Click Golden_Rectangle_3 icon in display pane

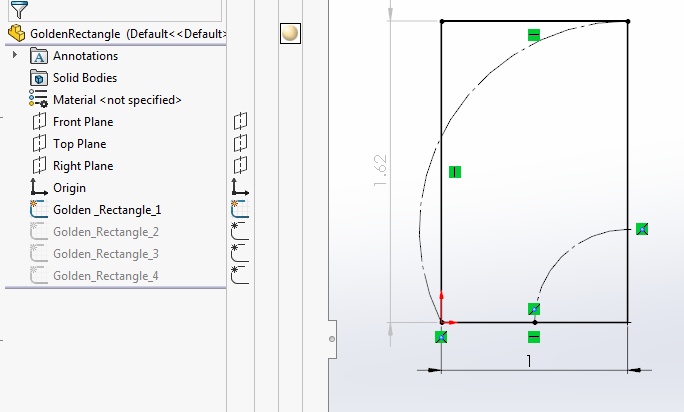240,253
